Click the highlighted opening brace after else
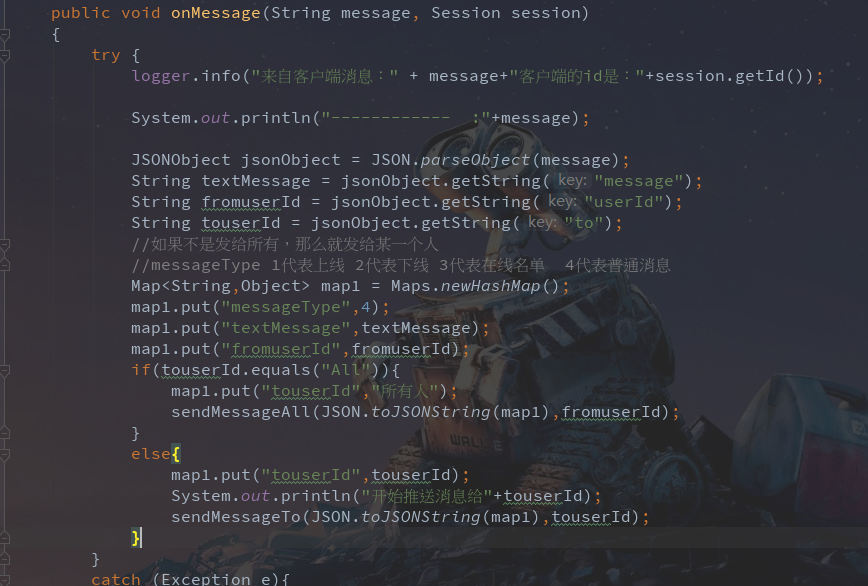This screenshot has width=868, height=586. coord(176,454)
